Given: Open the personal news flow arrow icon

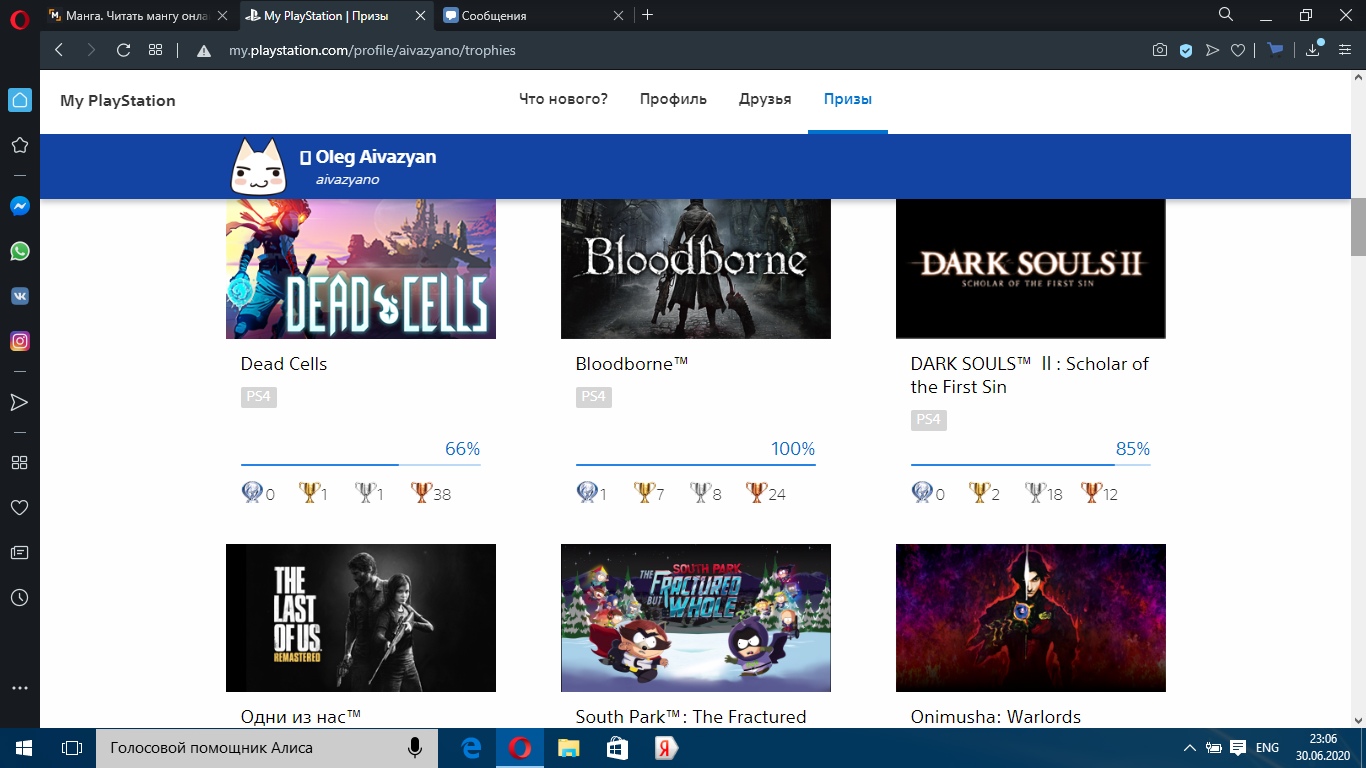Looking at the screenshot, I should [19, 402].
